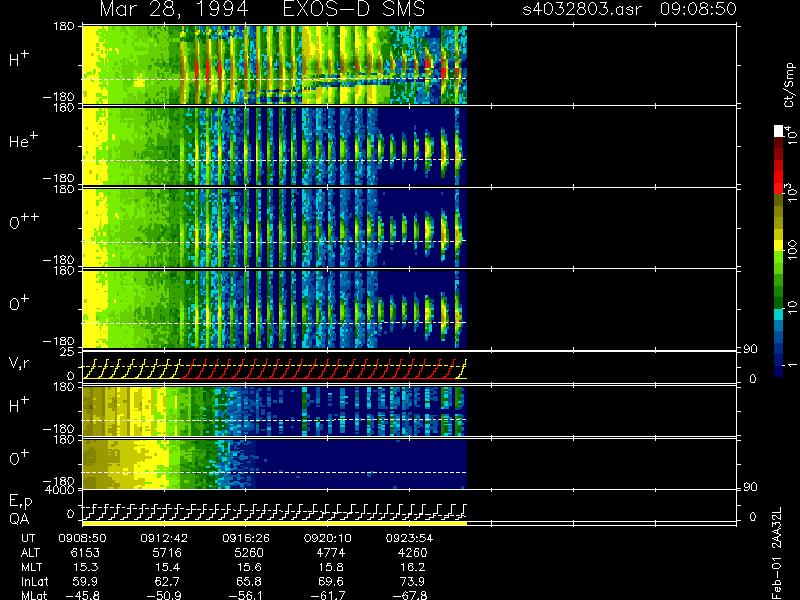Pick the dark navy bottom of the color bar
The width and height of the screenshot is (800, 600).
[x=778, y=370]
